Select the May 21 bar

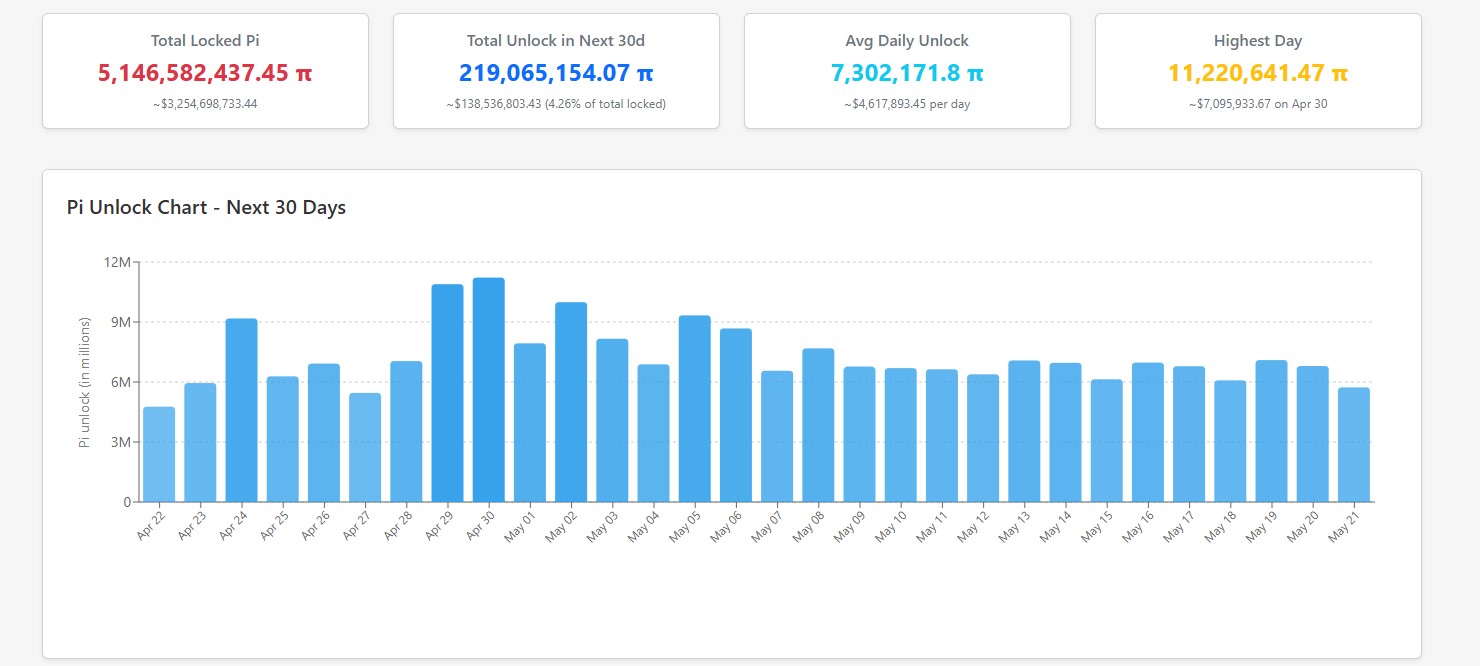click(1353, 444)
